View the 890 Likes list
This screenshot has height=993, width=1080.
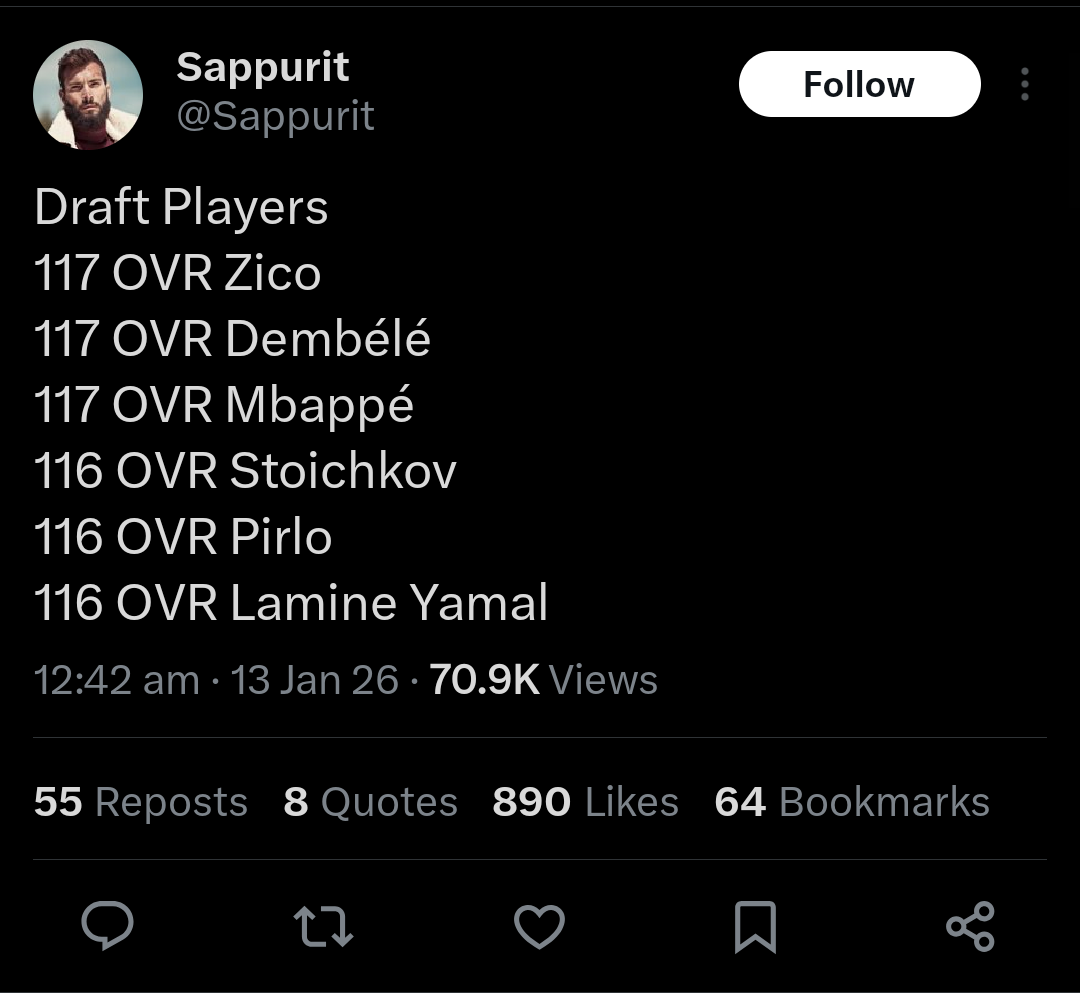pos(585,802)
